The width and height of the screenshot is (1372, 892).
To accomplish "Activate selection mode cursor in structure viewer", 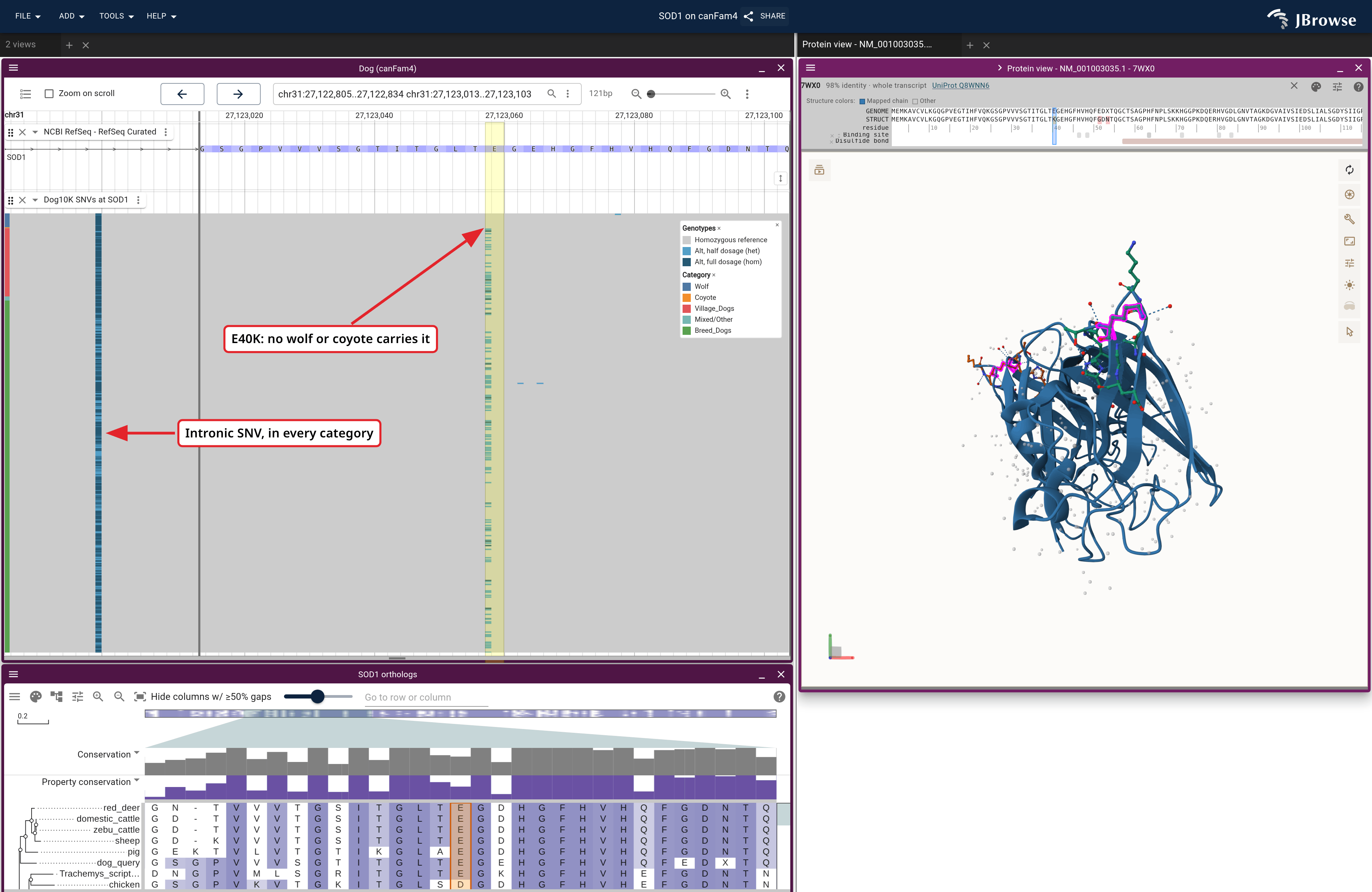I will [x=1349, y=331].
